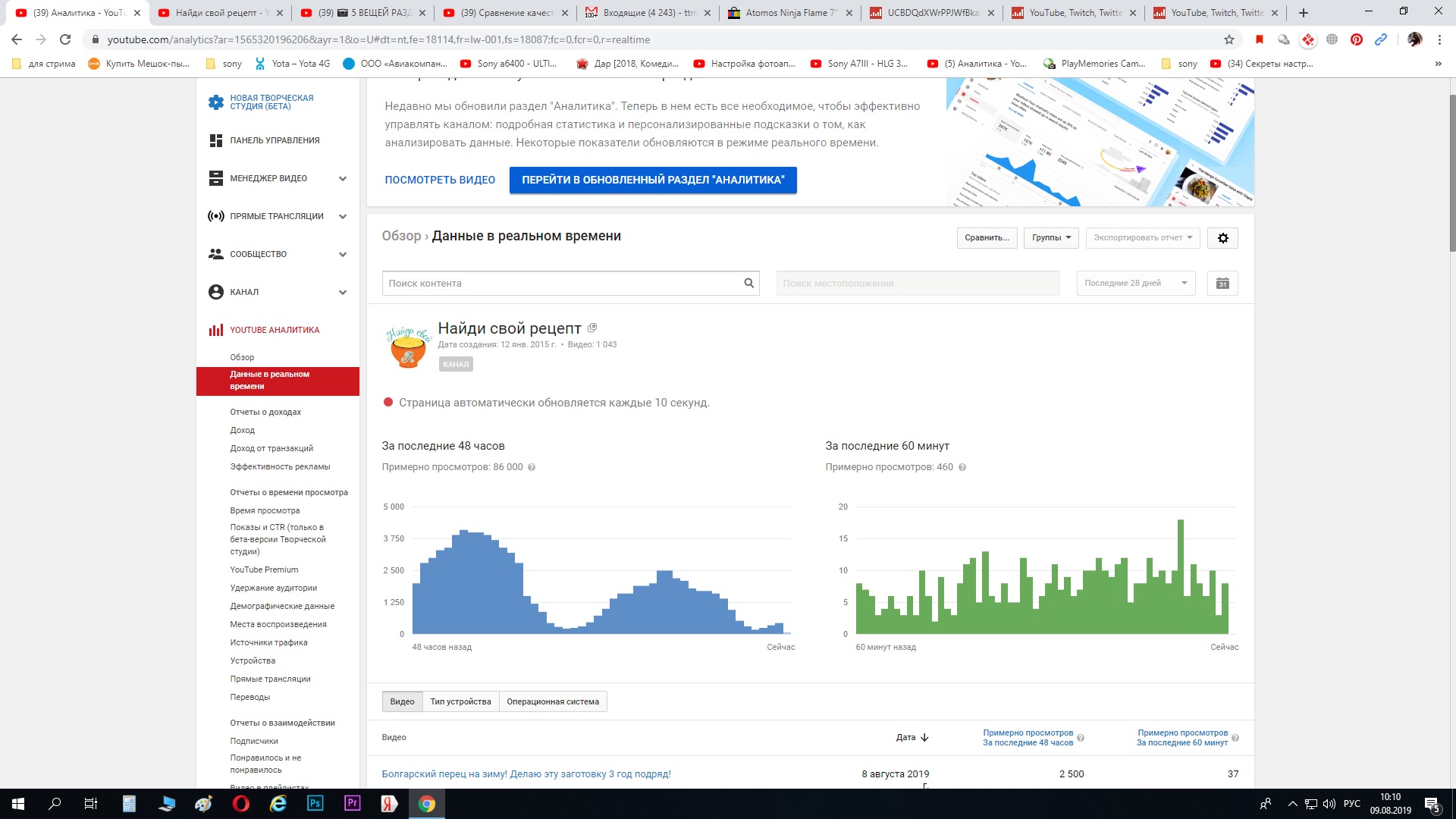
Task: Click help icon in 60 minutes column header
Action: (x=1235, y=738)
